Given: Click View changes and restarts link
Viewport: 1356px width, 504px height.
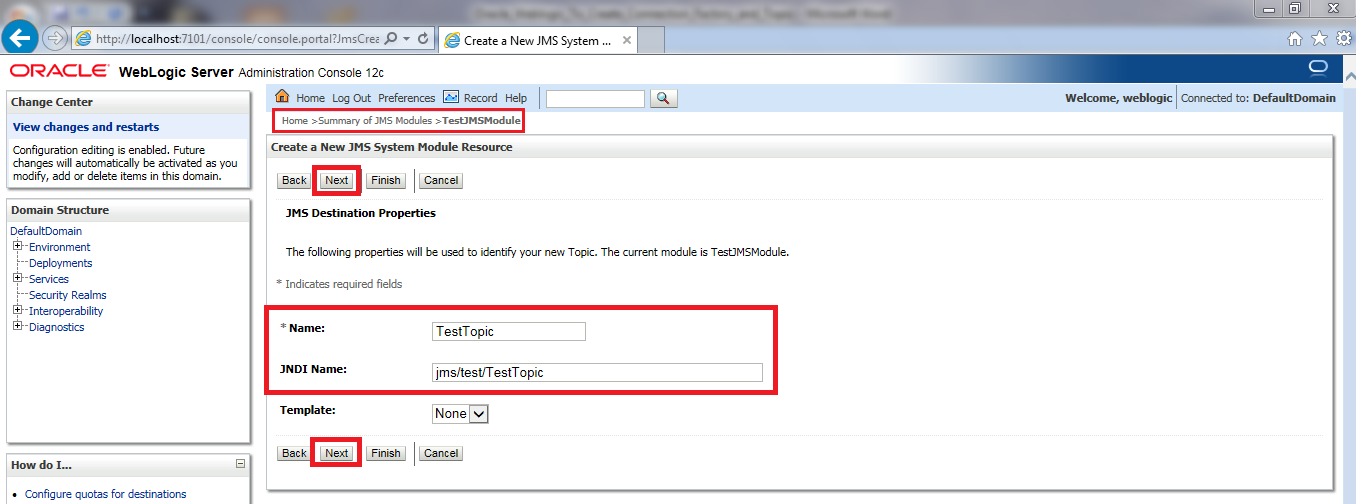Looking at the screenshot, I should pos(86,127).
